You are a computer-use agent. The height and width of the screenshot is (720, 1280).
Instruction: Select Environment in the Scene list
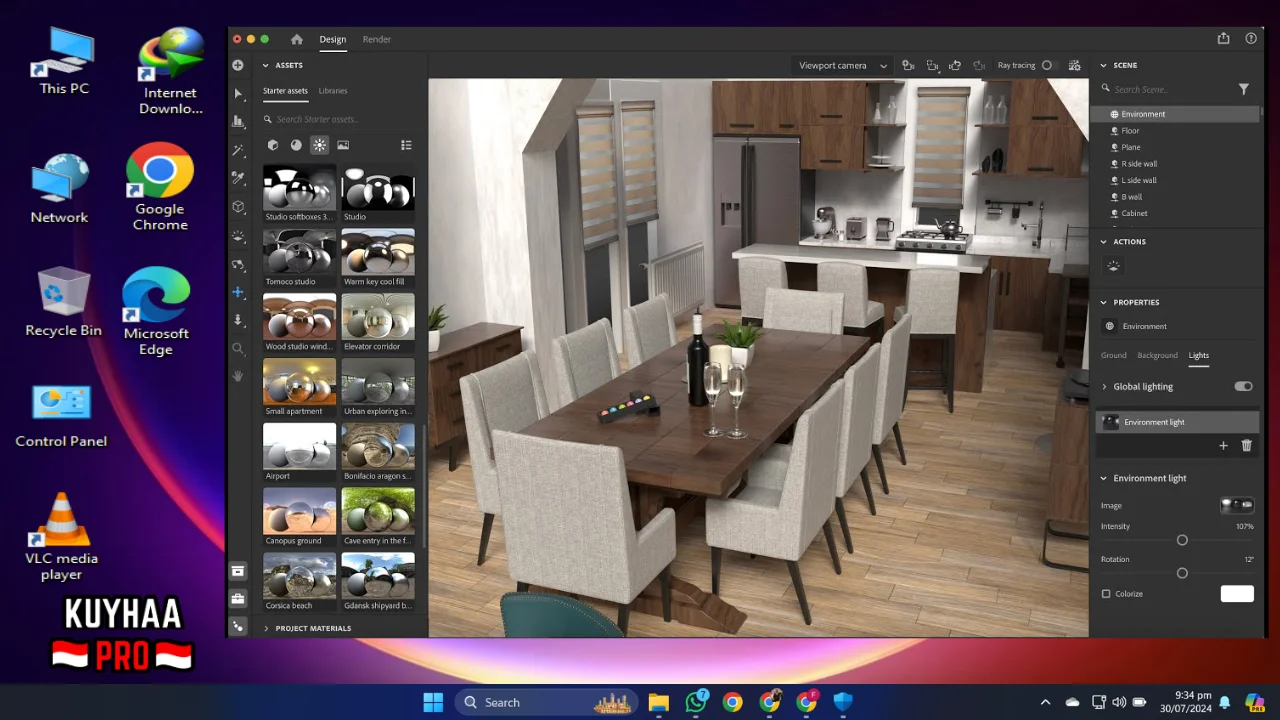click(x=1175, y=114)
